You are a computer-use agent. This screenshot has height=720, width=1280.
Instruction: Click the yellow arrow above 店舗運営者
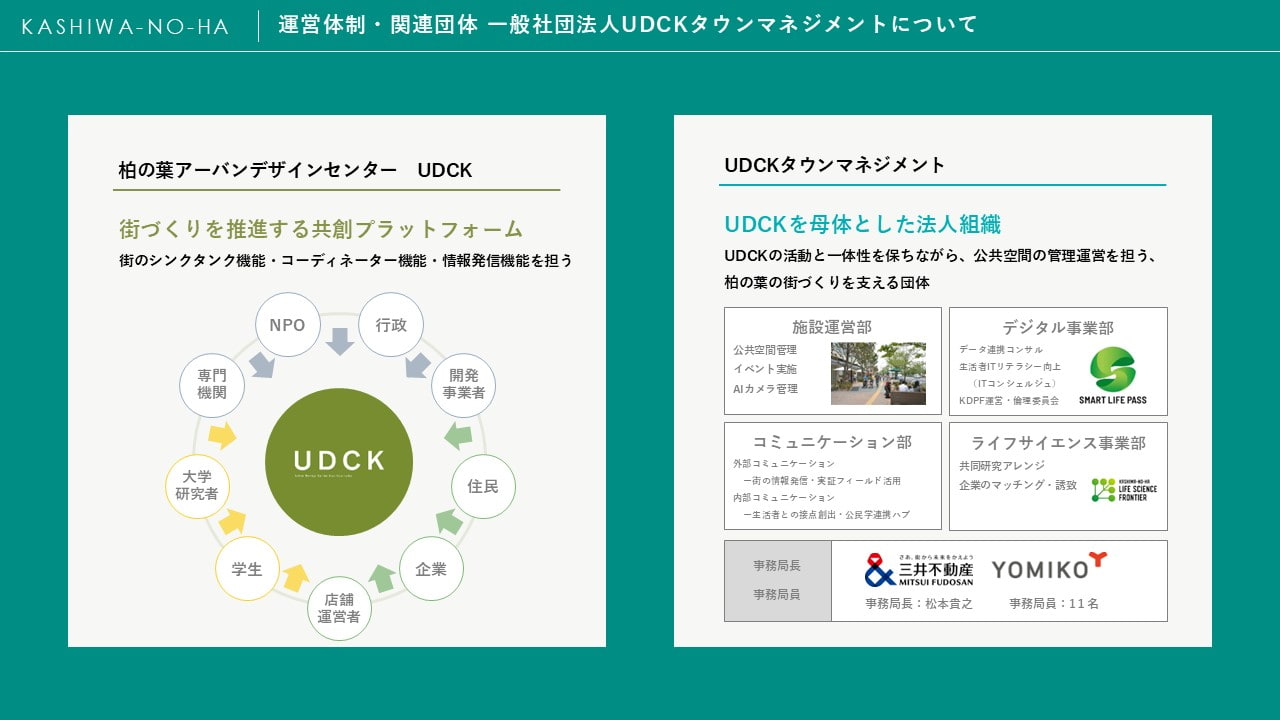296,577
